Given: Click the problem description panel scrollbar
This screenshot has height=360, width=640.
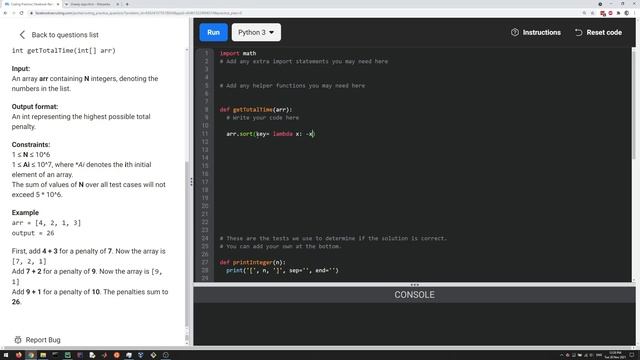Looking at the screenshot, I should tap(187, 245).
